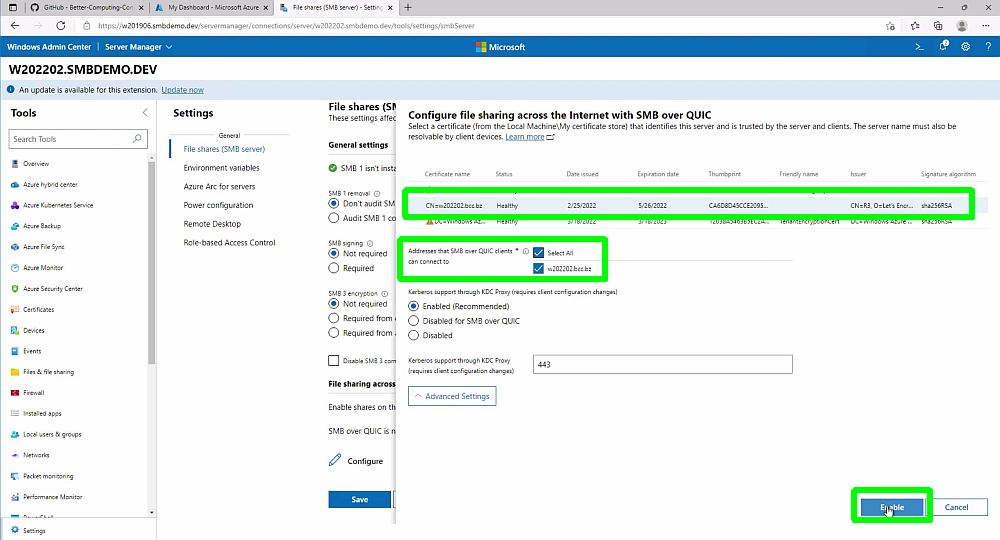This screenshot has height=540, width=1000.
Task: Open Azure Security Center icon
Action: pos(15,289)
